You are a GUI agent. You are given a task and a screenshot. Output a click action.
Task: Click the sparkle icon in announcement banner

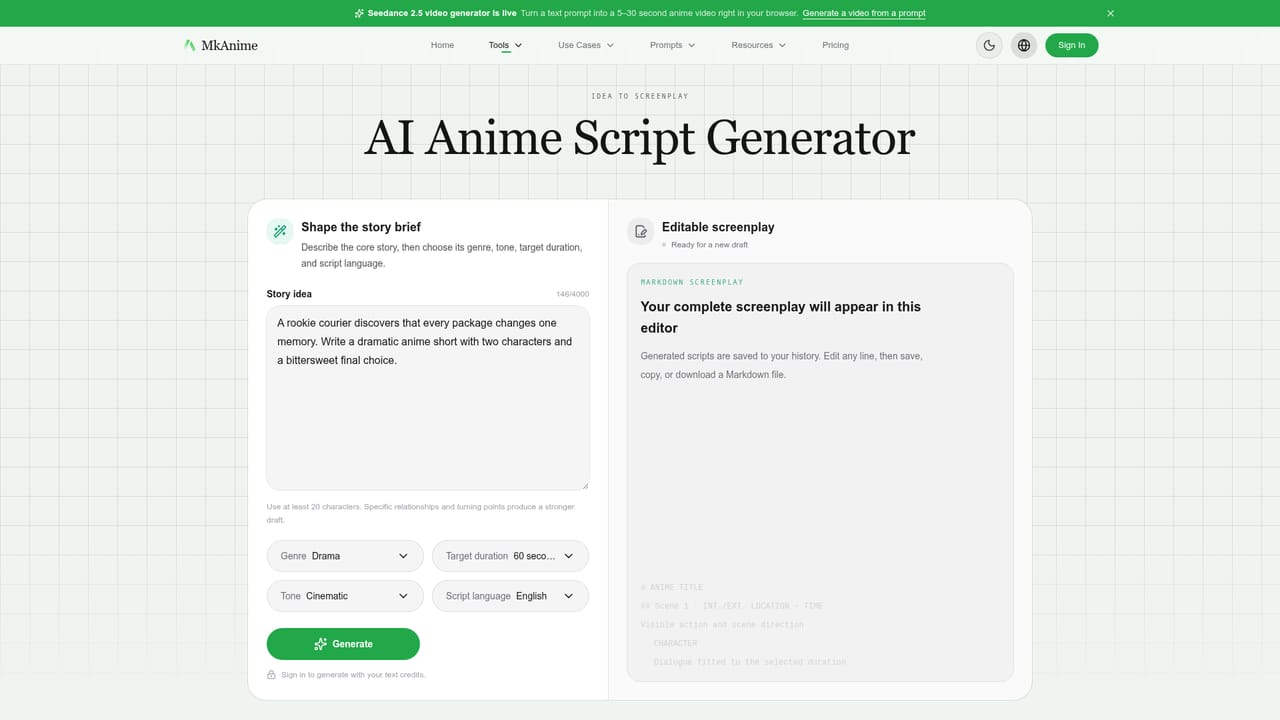[x=359, y=13]
